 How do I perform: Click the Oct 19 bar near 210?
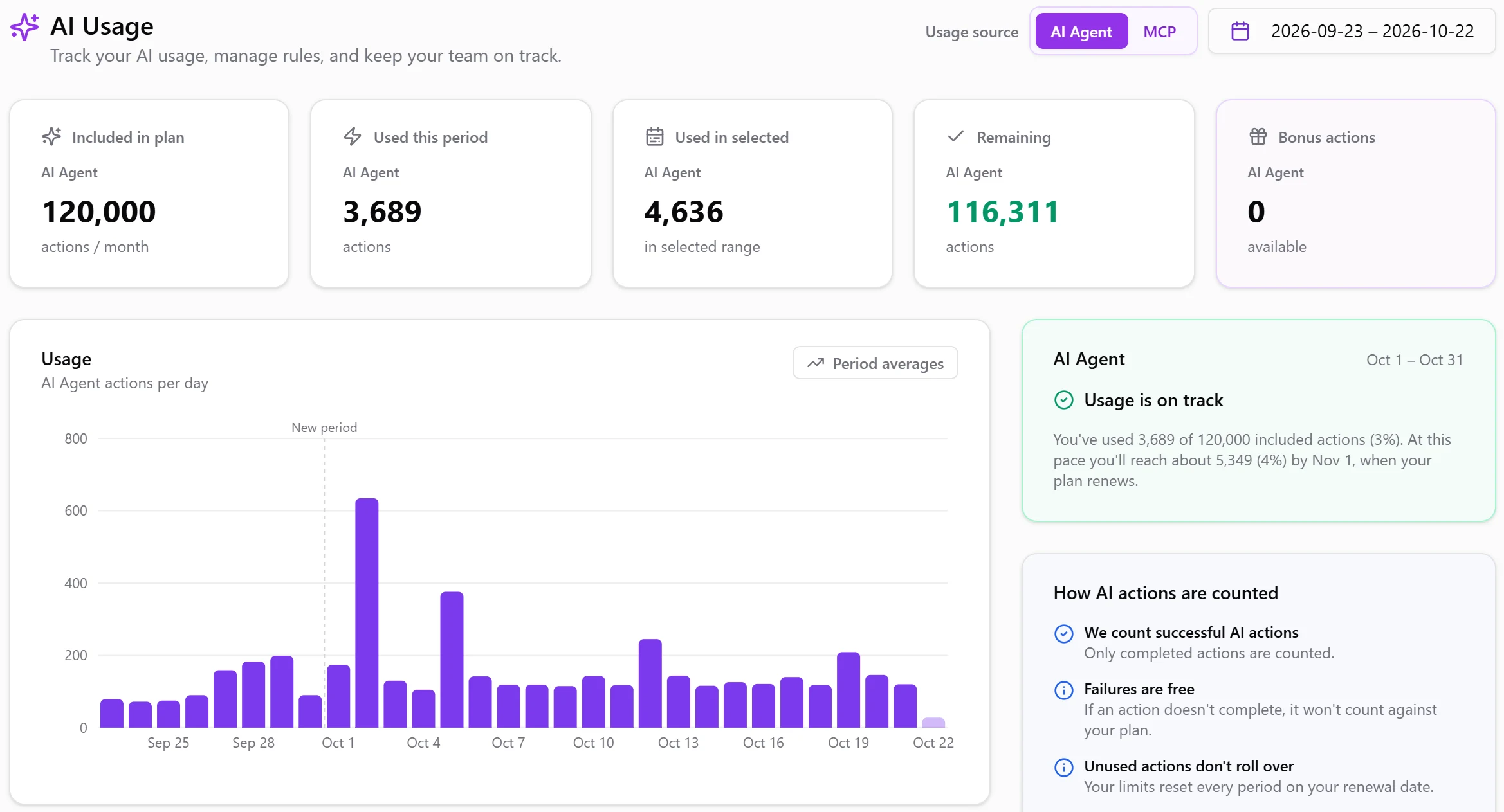click(848, 690)
